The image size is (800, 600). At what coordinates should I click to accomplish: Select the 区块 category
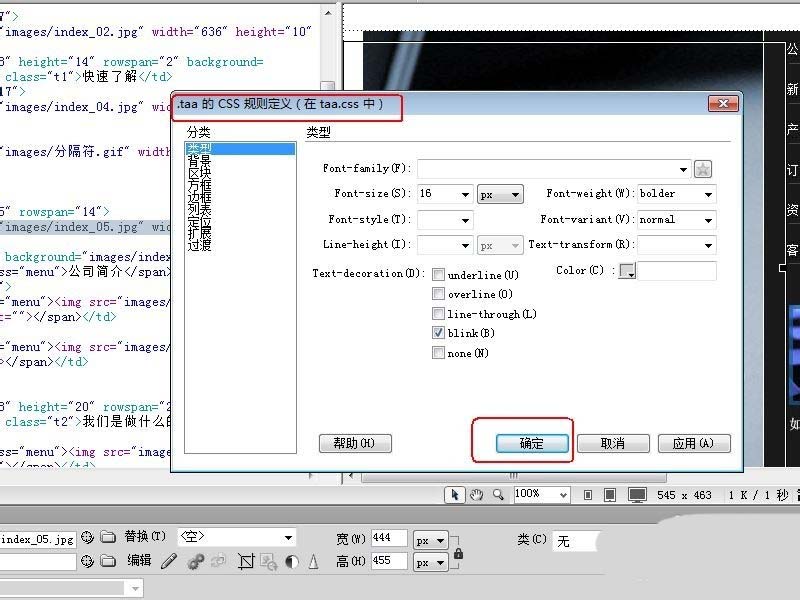coord(199,173)
